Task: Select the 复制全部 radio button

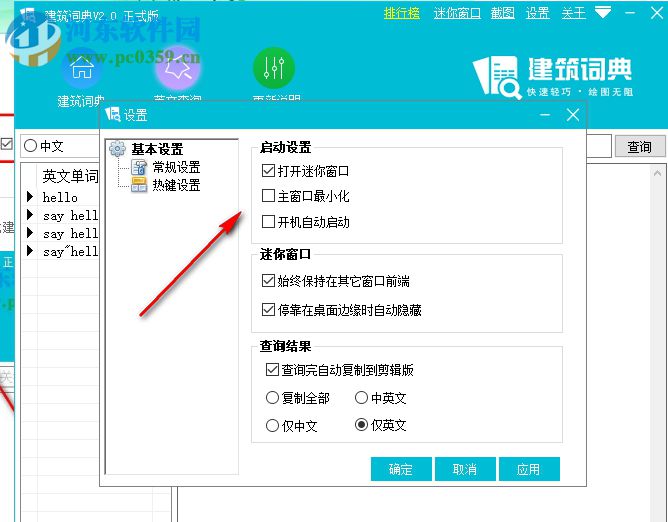Action: click(x=272, y=398)
